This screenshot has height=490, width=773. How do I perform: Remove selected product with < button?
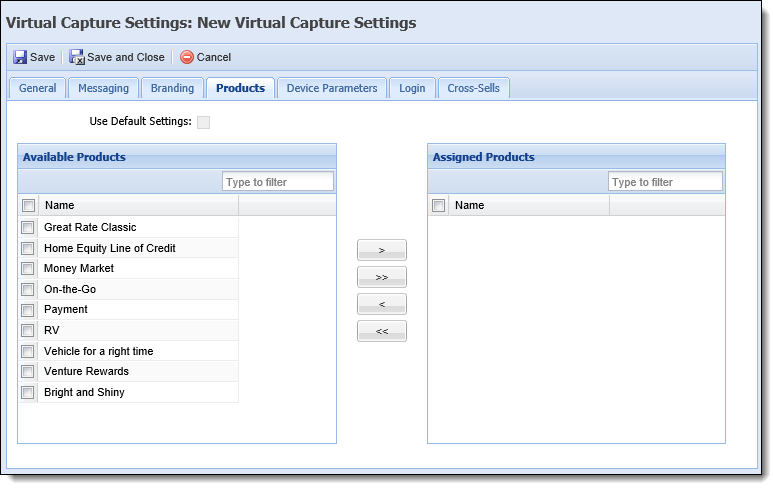coord(382,304)
